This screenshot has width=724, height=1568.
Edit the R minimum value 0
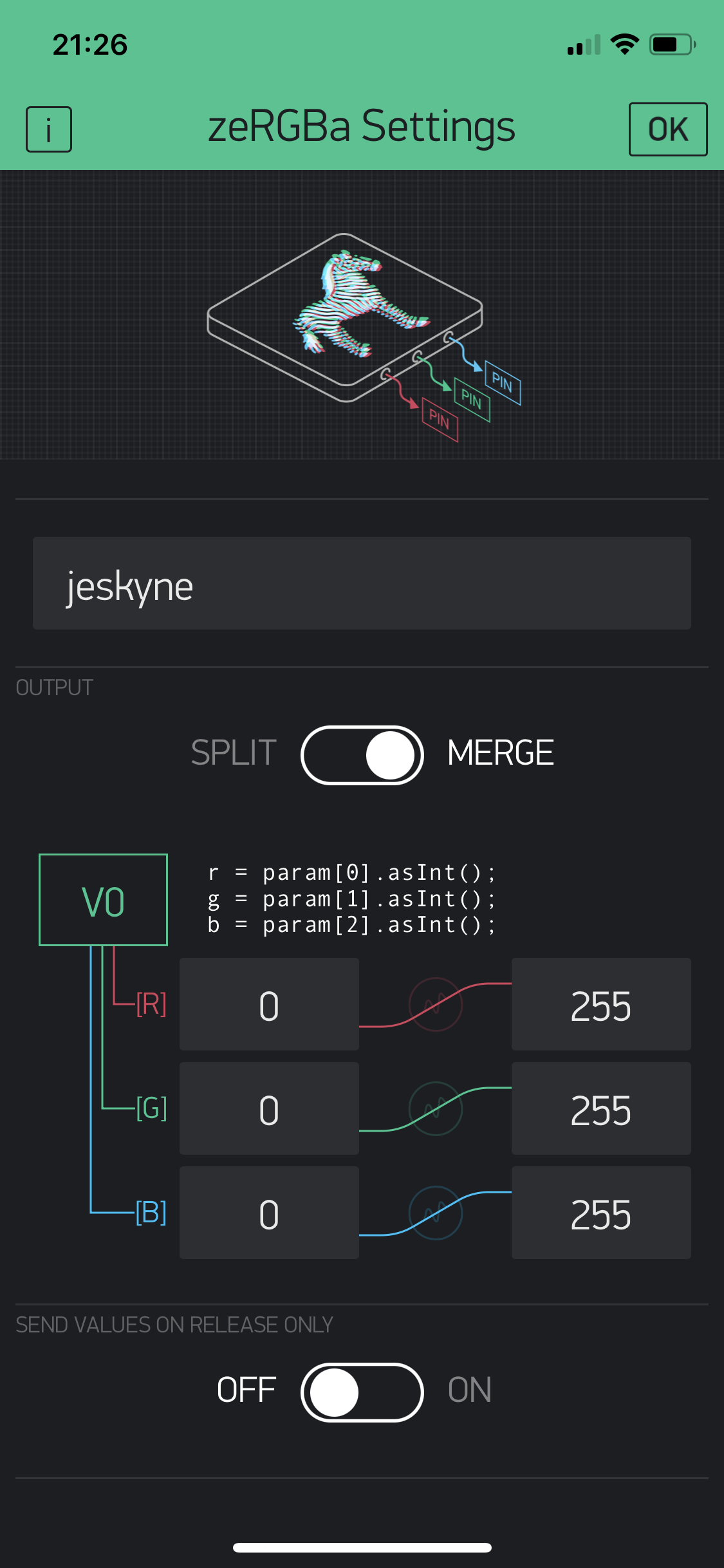[x=269, y=1004]
